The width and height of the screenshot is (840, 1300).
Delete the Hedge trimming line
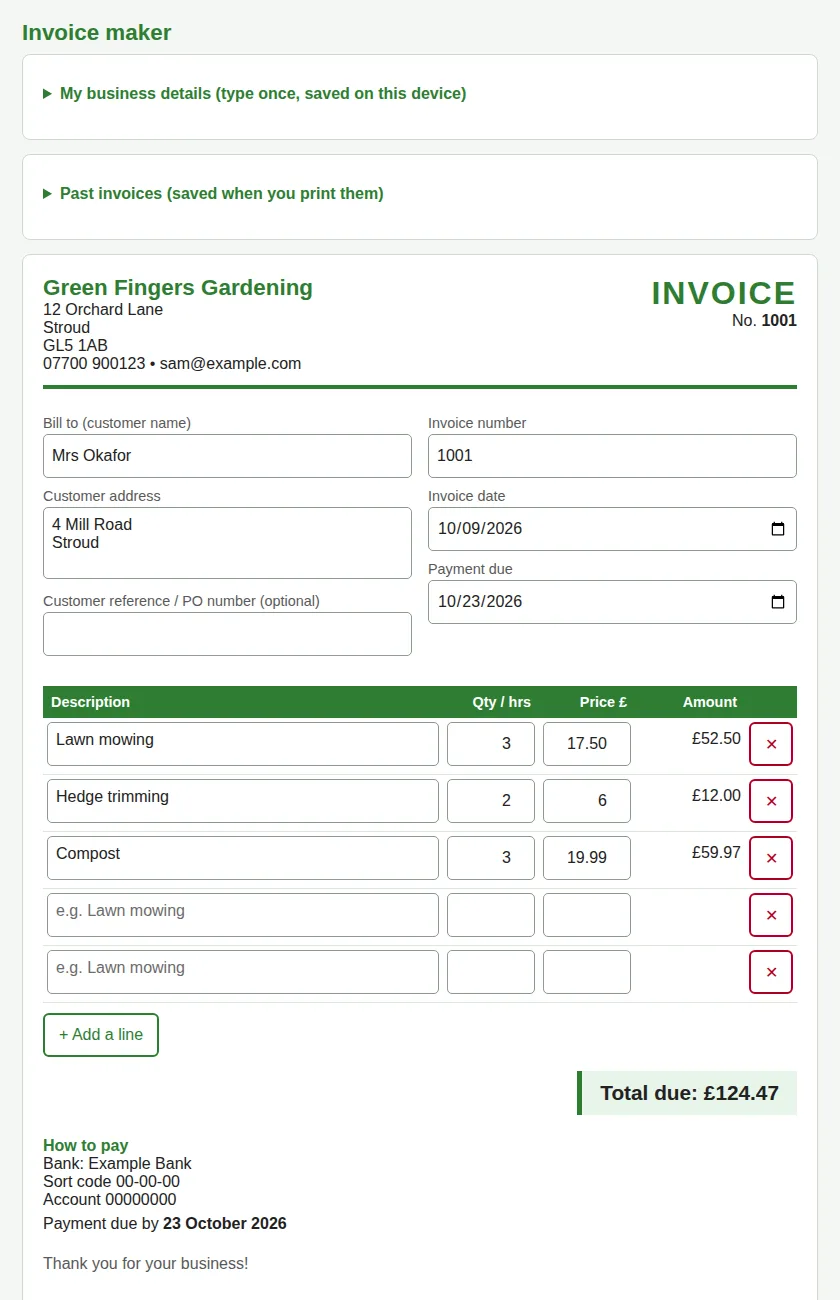(771, 801)
